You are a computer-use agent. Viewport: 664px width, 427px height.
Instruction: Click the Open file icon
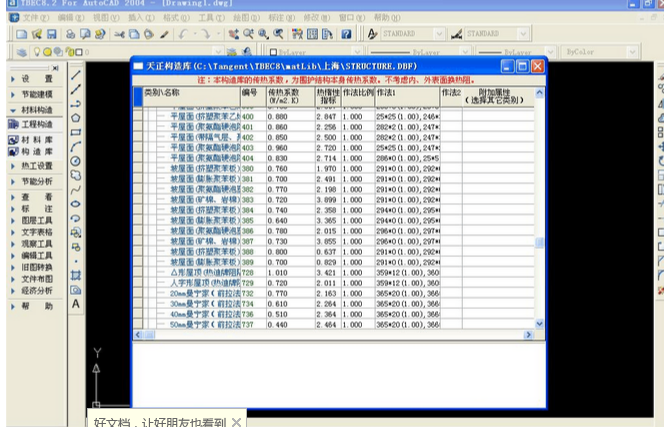click(37, 34)
